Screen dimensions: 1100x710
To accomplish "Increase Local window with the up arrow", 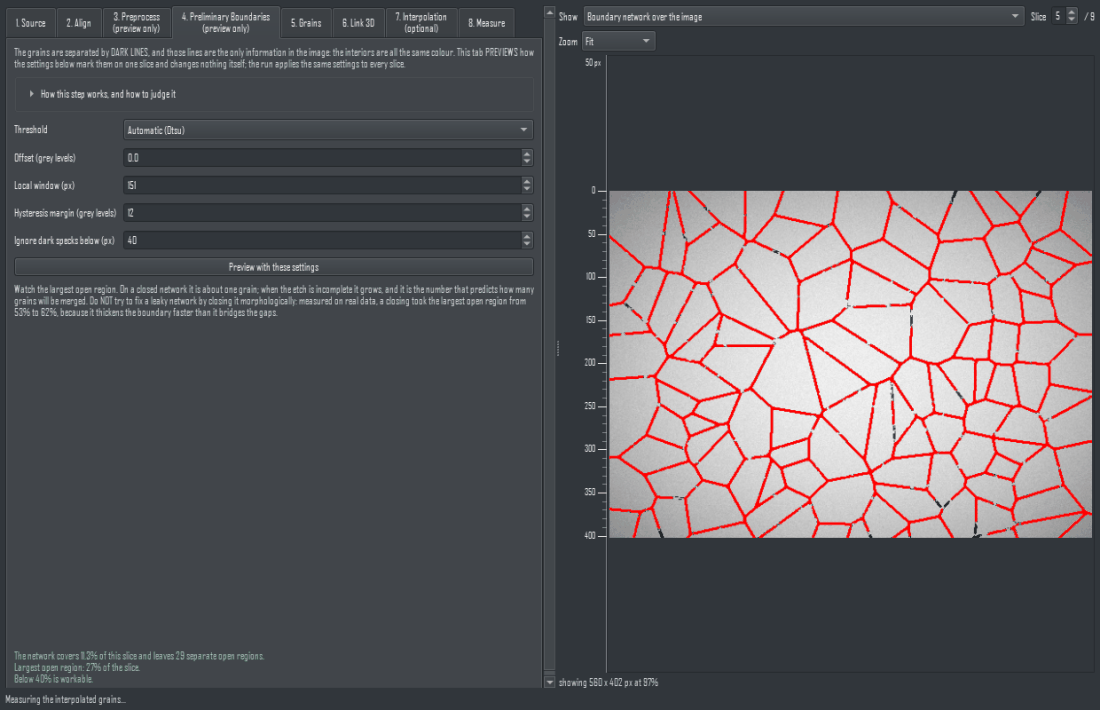I will [x=528, y=181].
